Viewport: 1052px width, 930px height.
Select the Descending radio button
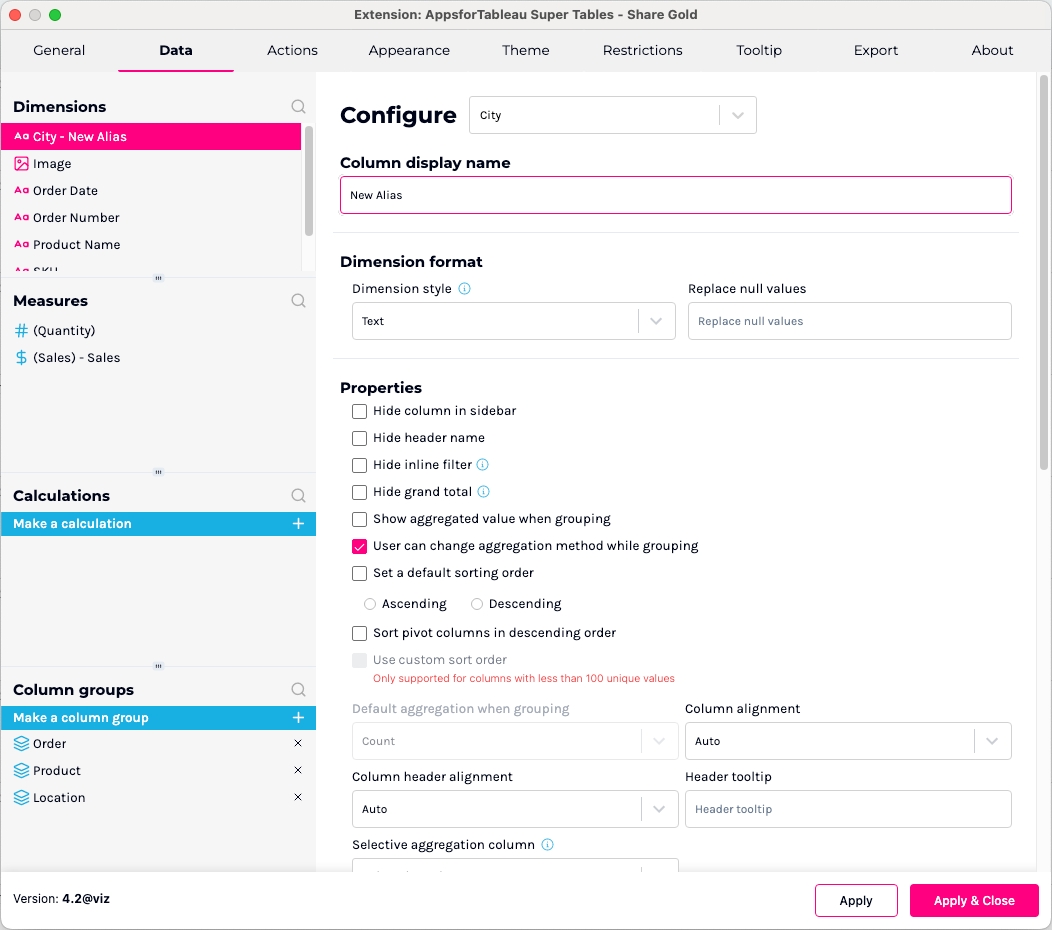pos(477,604)
